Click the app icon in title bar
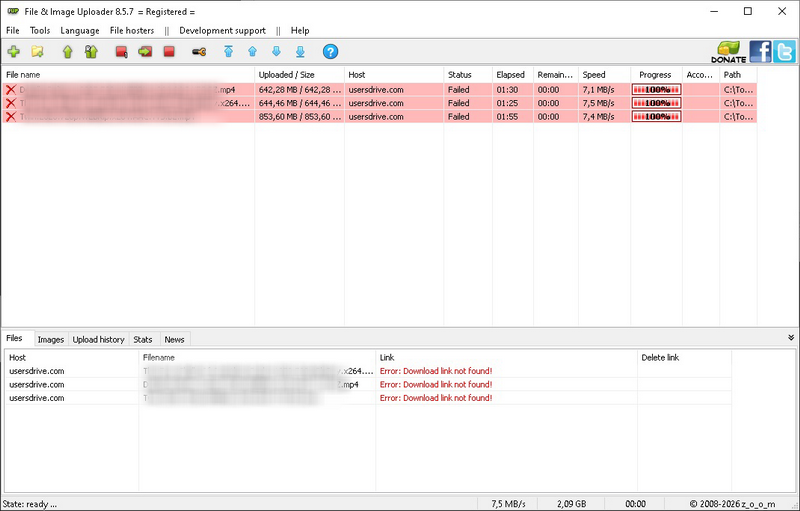This screenshot has width=800, height=511. (13, 11)
